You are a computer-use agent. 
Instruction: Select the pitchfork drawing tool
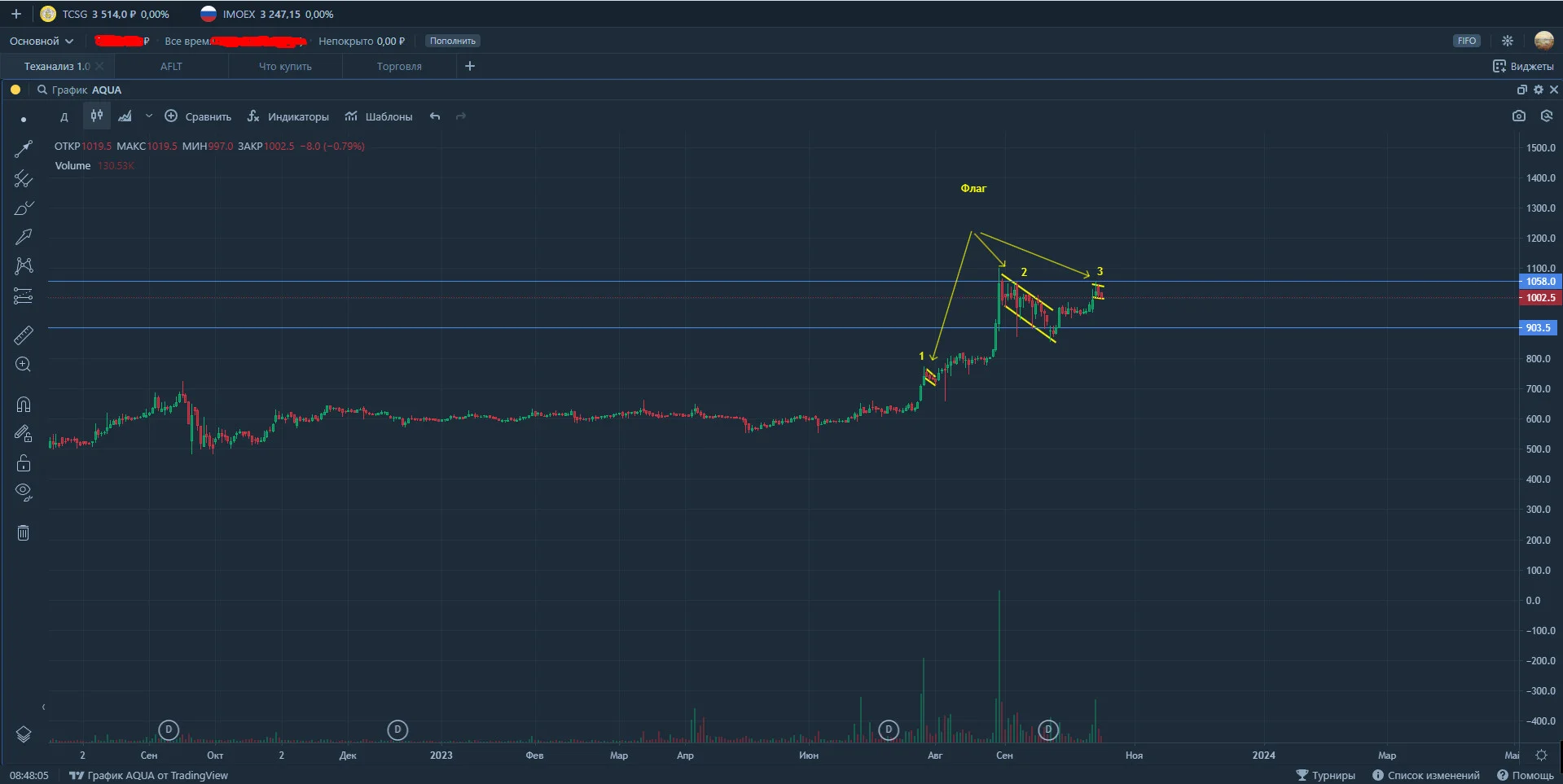[x=24, y=178]
